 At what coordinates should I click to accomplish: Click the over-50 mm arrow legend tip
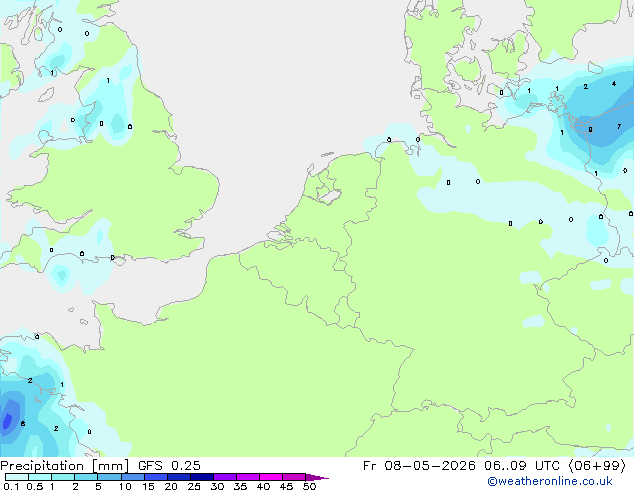click(x=317, y=478)
